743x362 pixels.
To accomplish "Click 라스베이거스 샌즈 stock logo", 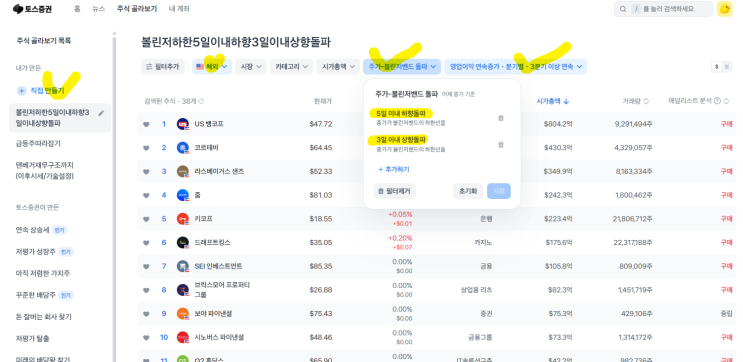I will [x=183, y=172].
